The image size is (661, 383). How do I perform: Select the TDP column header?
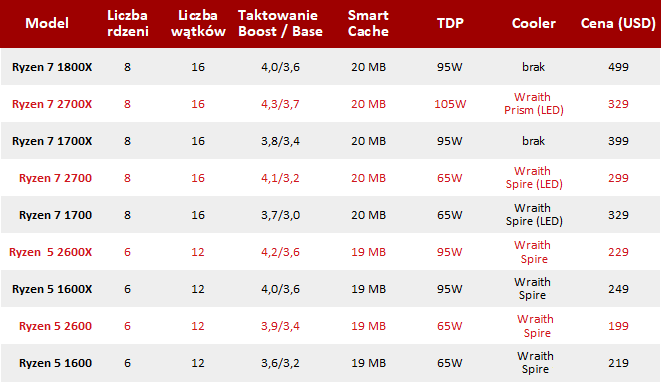[x=450, y=23]
